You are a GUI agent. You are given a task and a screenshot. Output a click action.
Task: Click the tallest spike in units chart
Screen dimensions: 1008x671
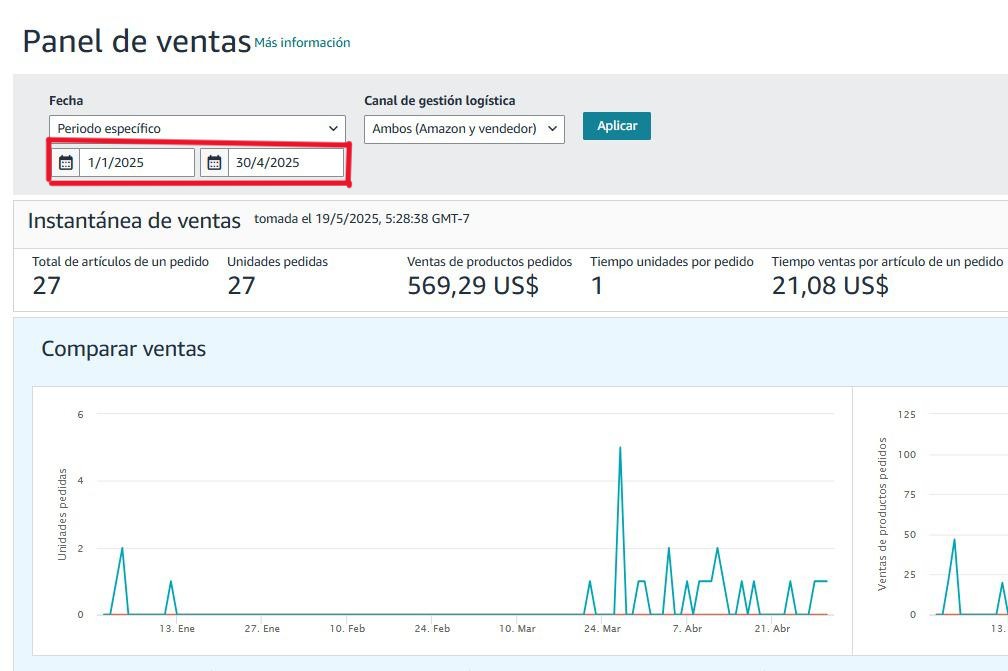click(620, 448)
